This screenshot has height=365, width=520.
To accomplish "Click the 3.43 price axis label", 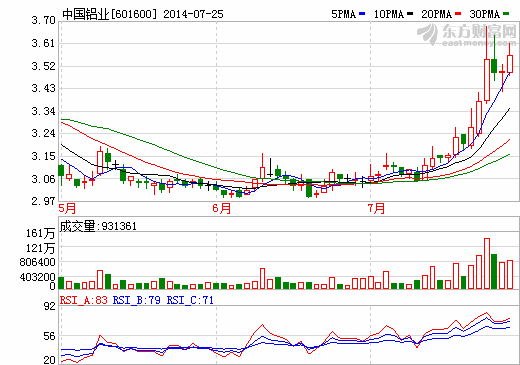I will (43, 88).
